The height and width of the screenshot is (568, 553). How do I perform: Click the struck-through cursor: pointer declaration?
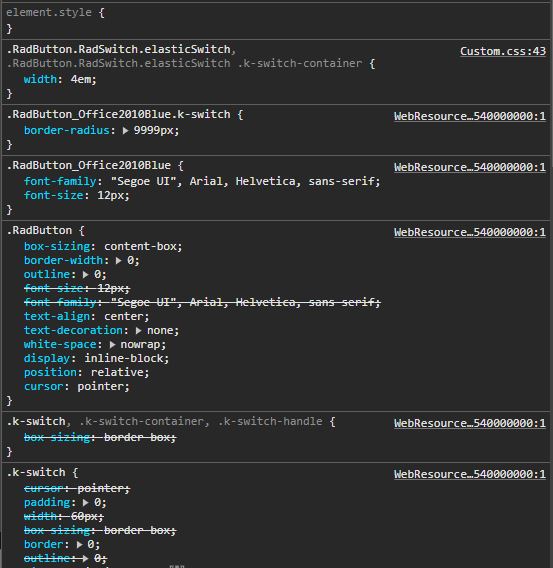[x=77, y=489]
